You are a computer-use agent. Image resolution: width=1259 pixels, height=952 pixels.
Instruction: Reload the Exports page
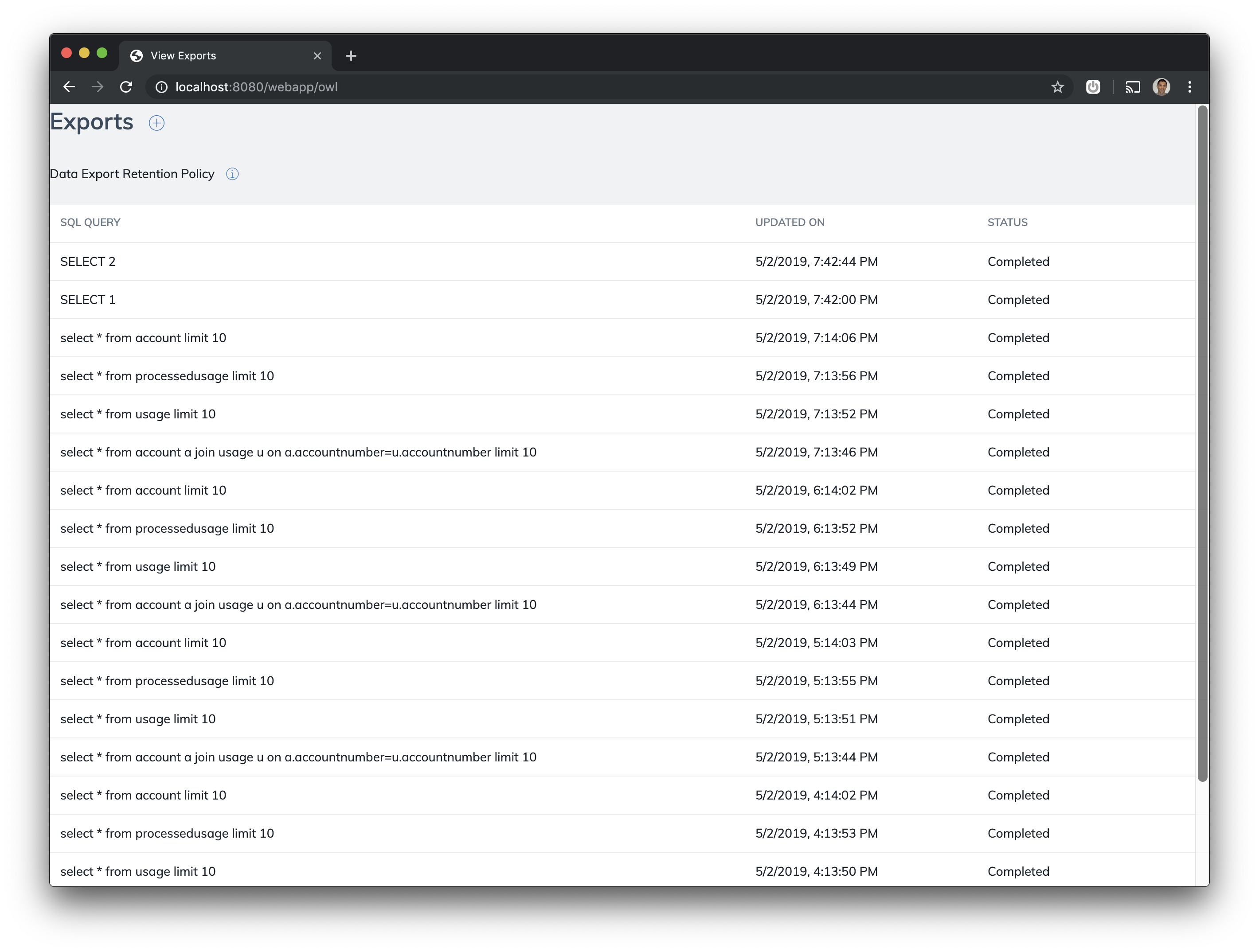coord(126,87)
